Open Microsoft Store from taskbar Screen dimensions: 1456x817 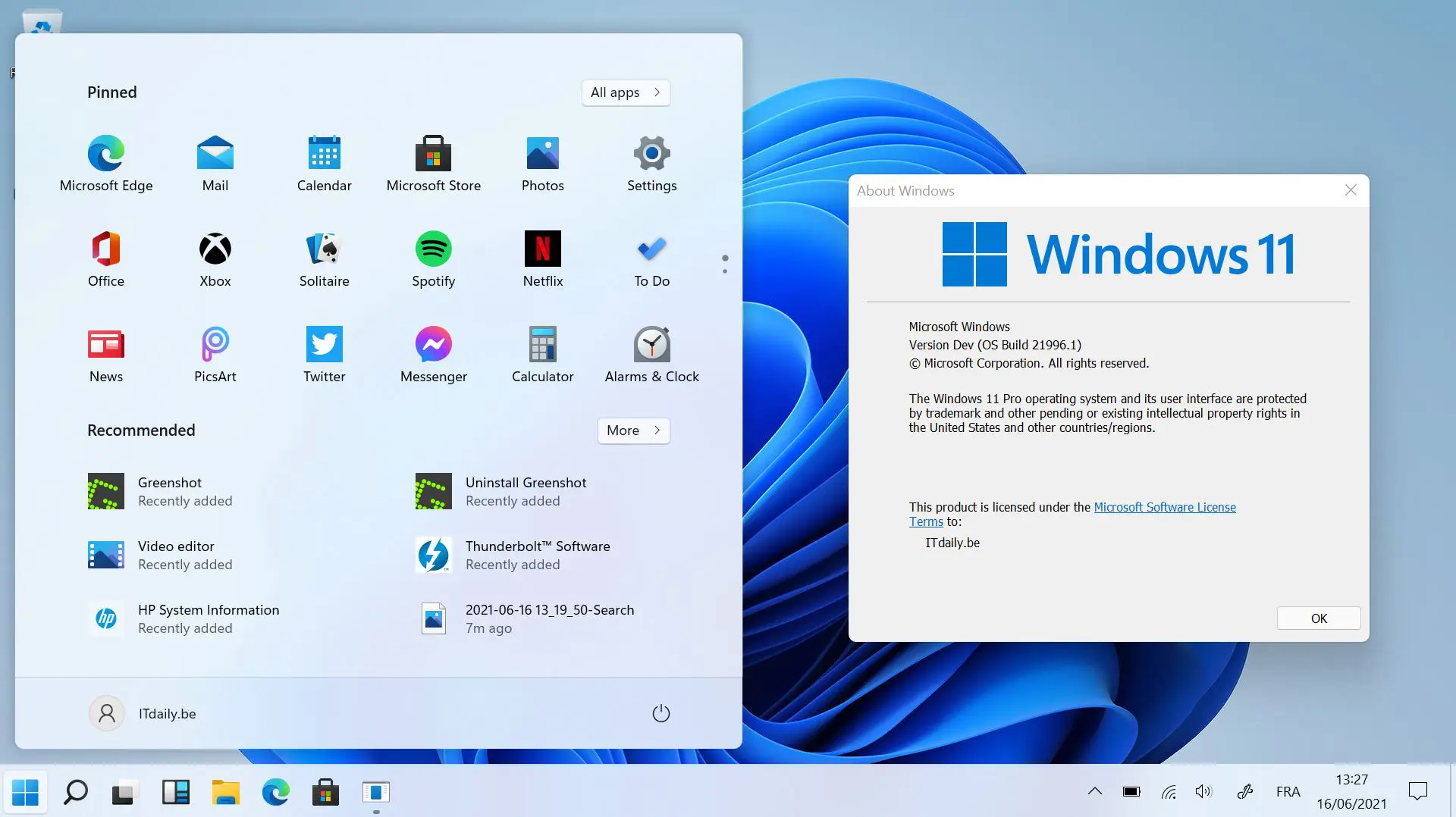click(325, 792)
